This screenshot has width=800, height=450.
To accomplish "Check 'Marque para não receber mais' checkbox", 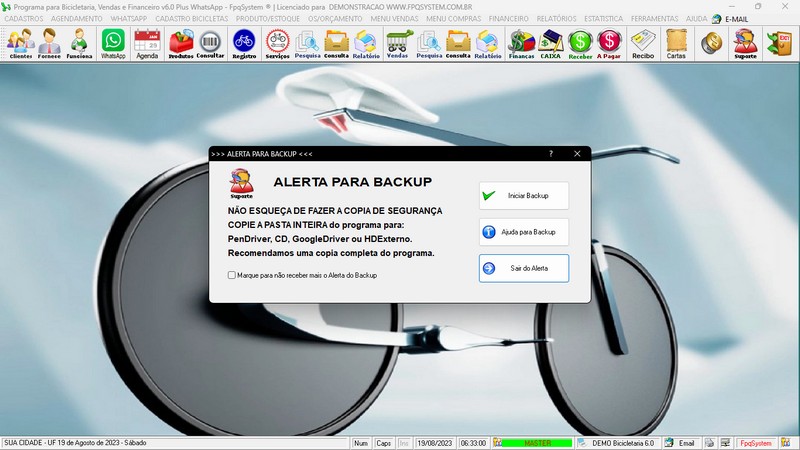I will click(232, 275).
